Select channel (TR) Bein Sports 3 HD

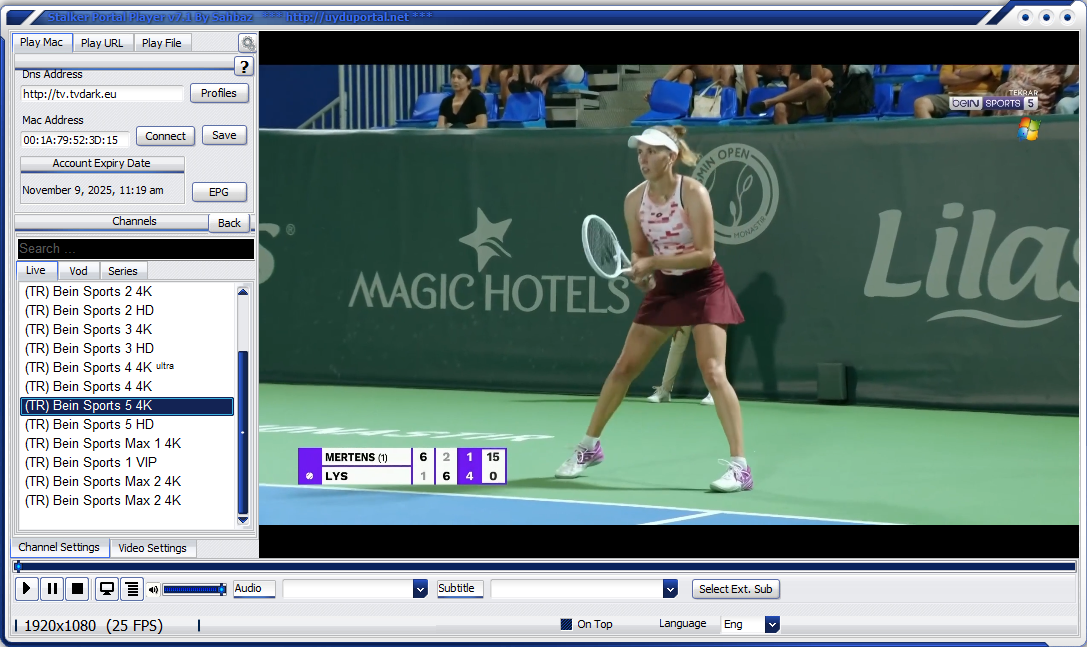[x=127, y=348]
